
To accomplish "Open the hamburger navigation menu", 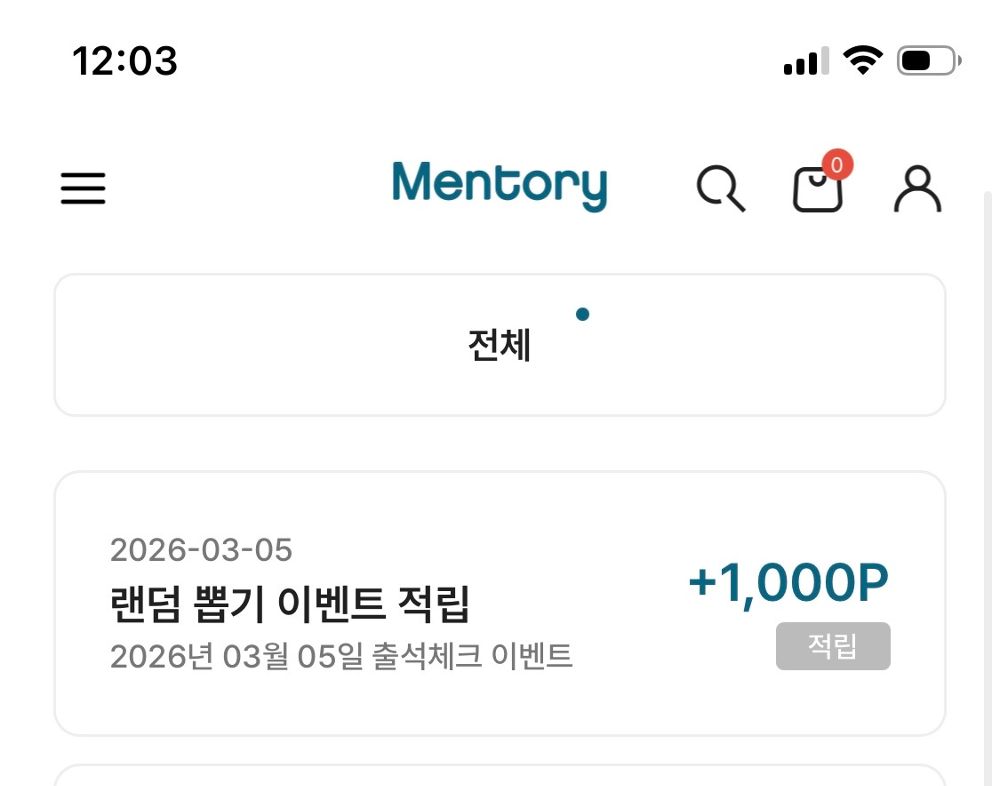I will click(83, 188).
